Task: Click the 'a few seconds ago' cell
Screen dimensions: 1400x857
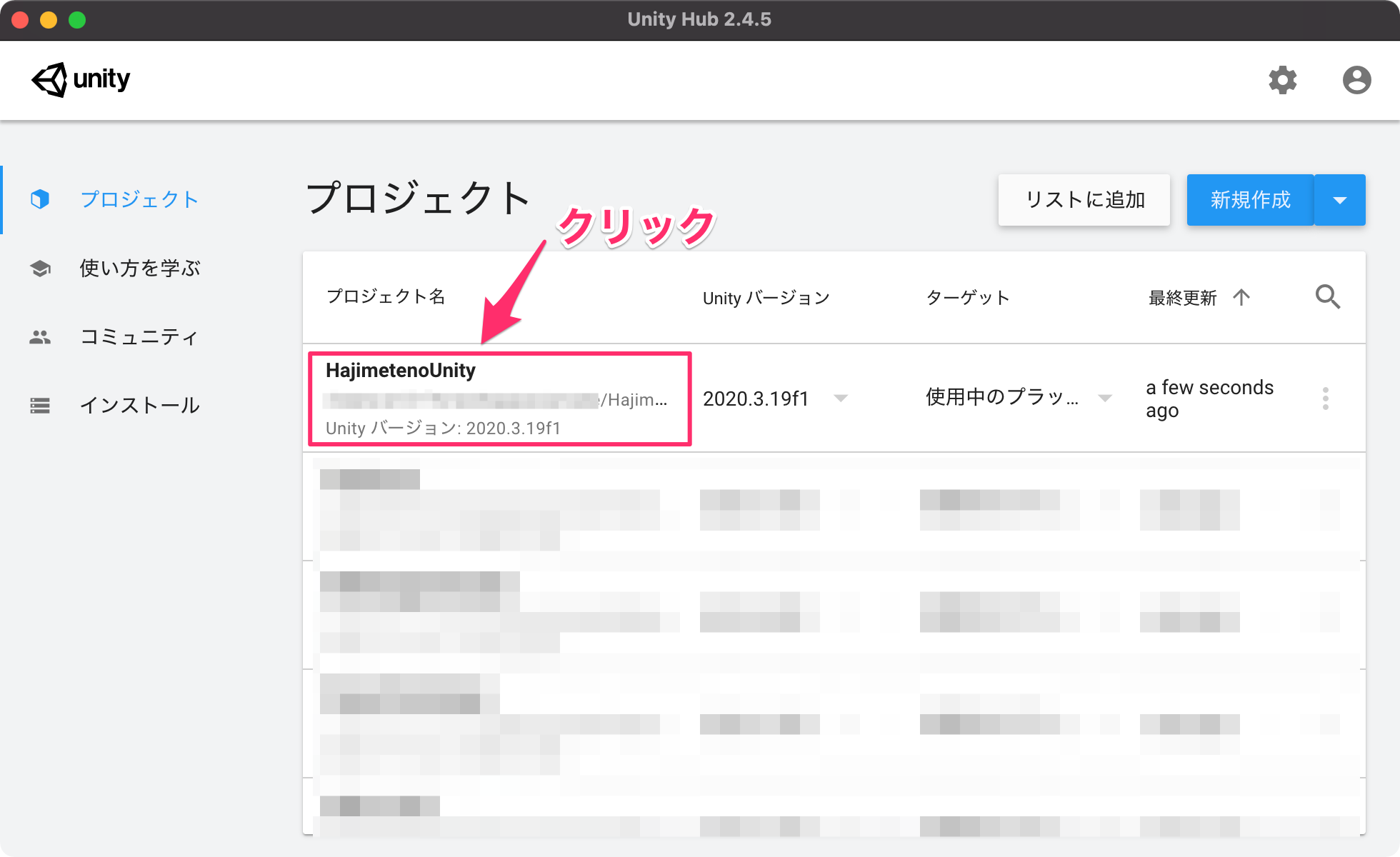Action: click(1209, 399)
